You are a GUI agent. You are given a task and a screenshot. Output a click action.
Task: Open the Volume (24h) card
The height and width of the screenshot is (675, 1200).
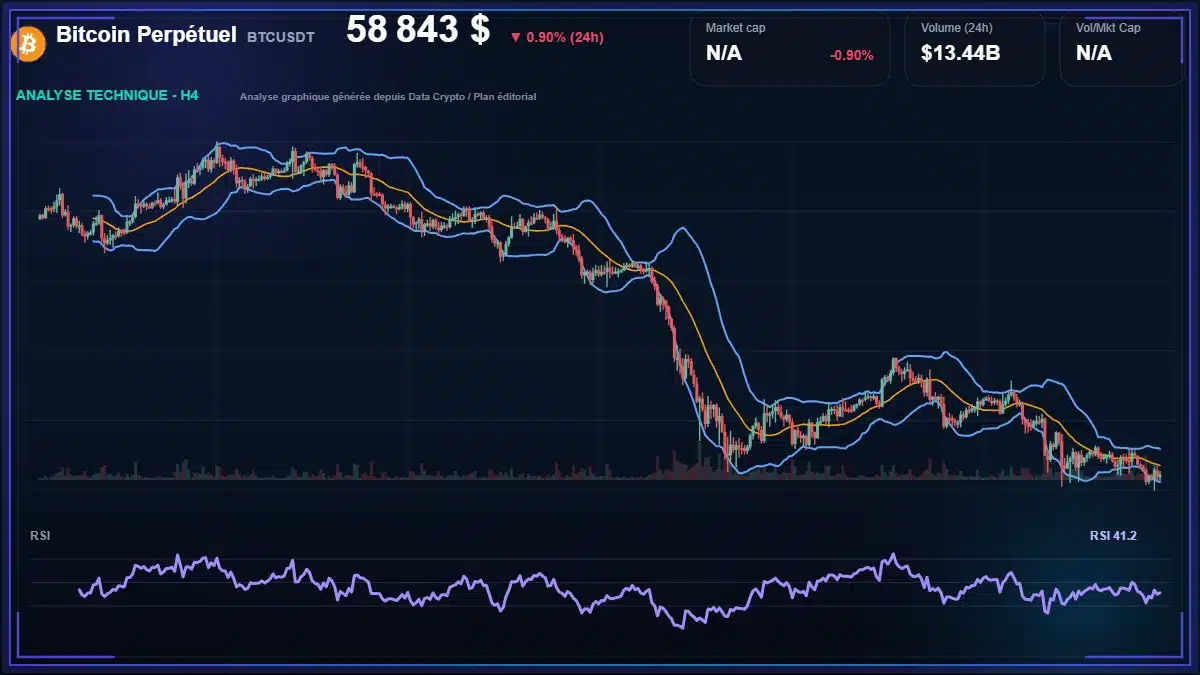(975, 48)
